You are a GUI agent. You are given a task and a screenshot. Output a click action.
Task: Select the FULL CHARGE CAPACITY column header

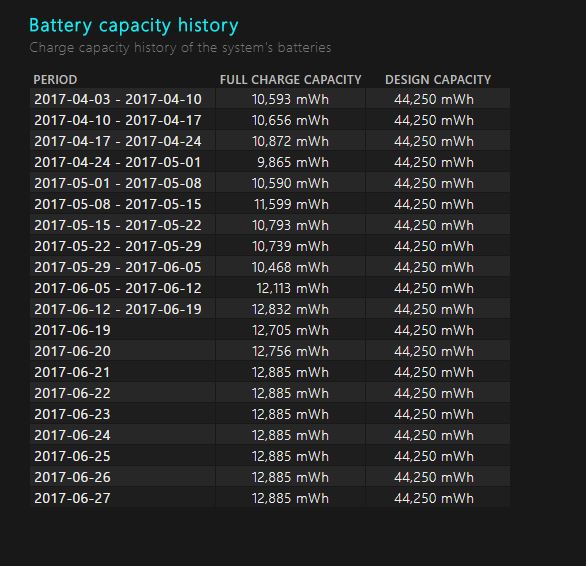coord(290,80)
